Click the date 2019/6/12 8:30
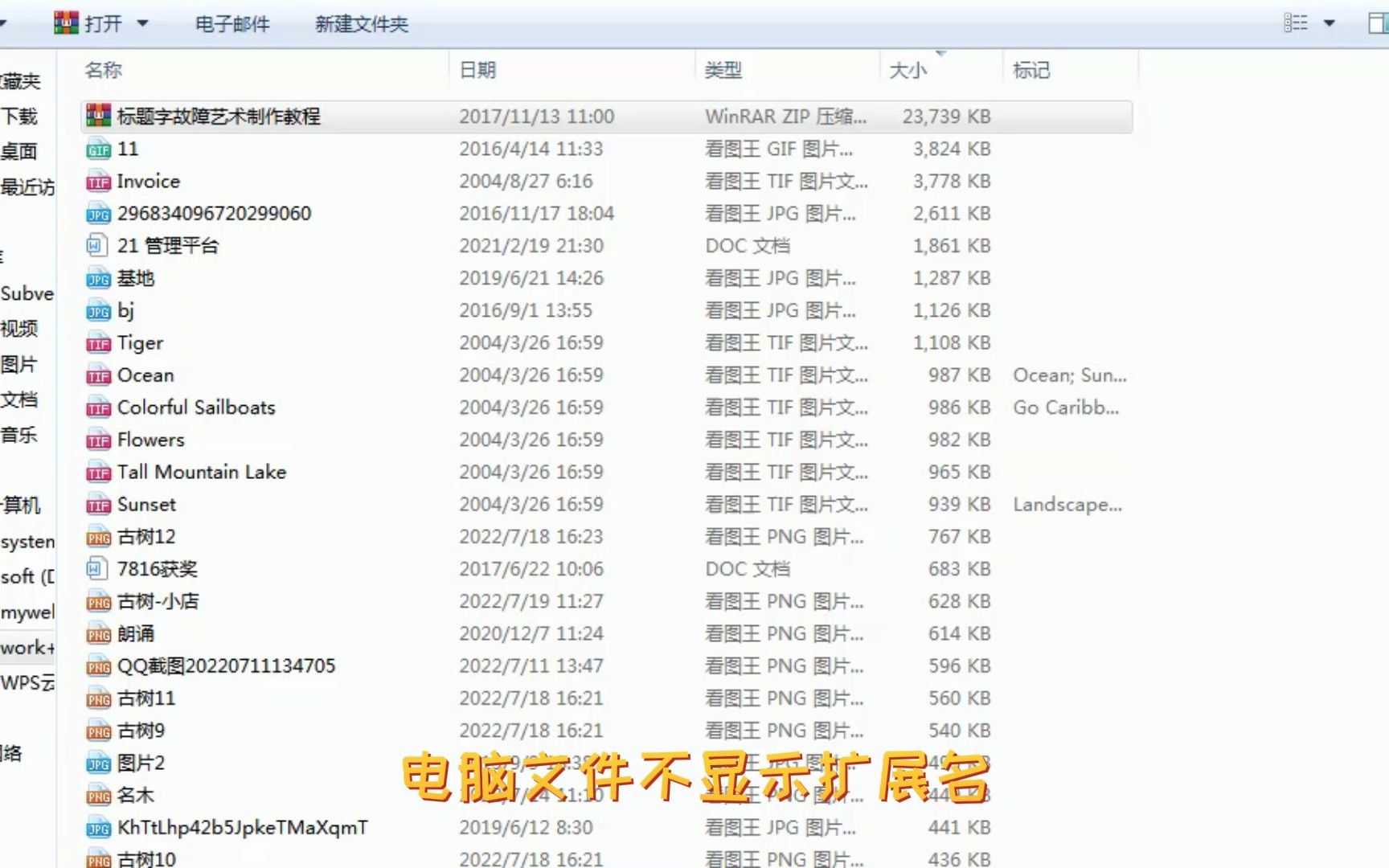The width and height of the screenshot is (1389, 868). click(x=526, y=827)
